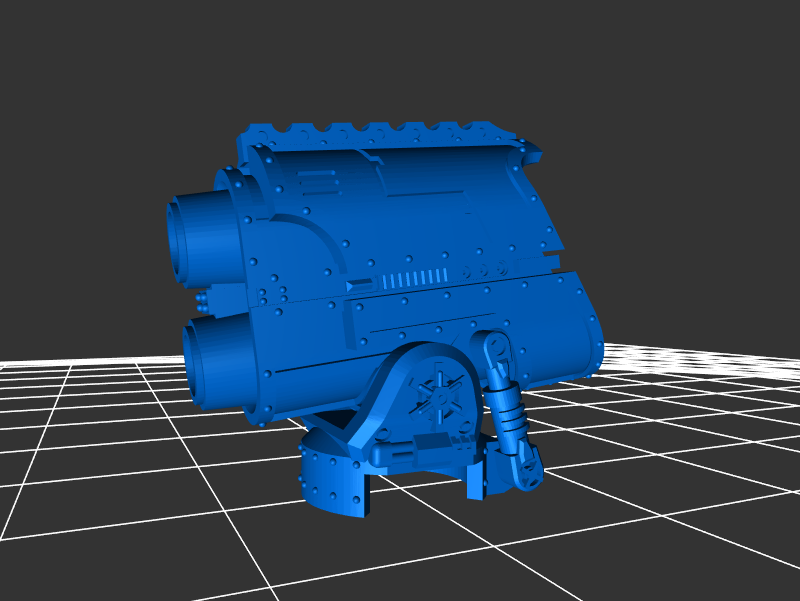Click the upper exhaust cylinder opening
The height and width of the screenshot is (601, 800).
(188, 240)
